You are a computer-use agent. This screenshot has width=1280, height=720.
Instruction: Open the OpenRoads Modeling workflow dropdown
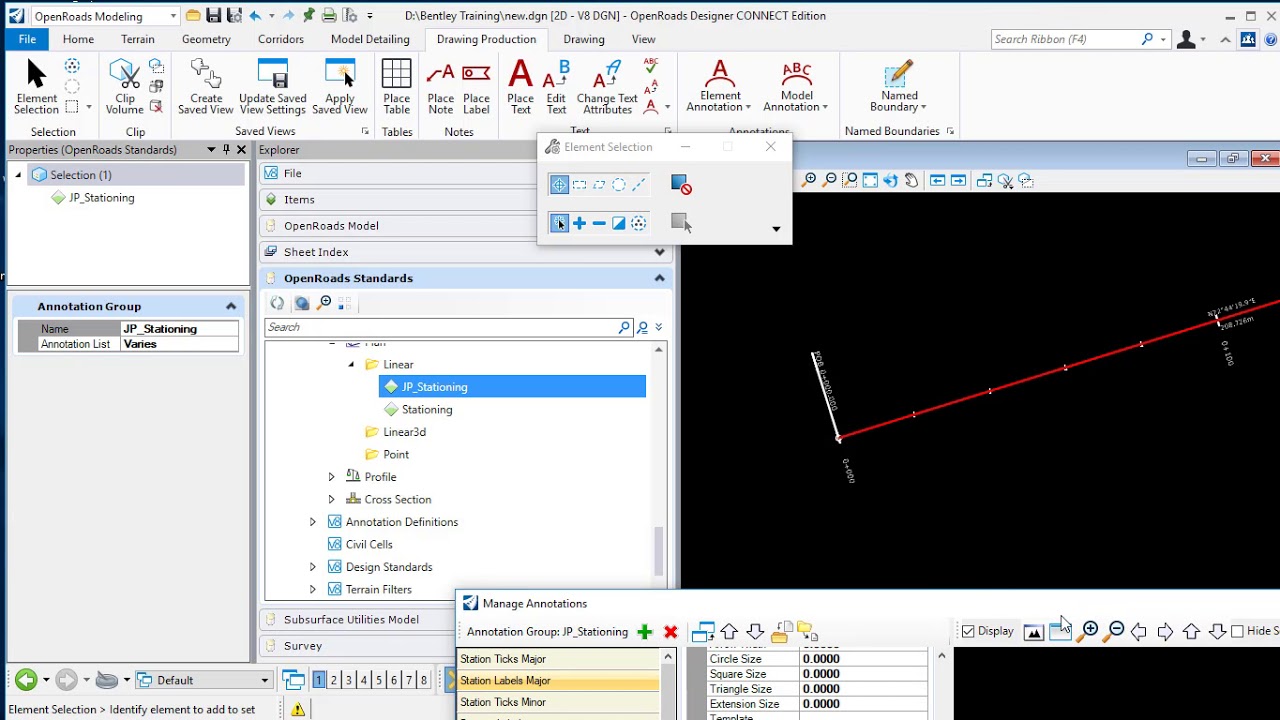[172, 16]
